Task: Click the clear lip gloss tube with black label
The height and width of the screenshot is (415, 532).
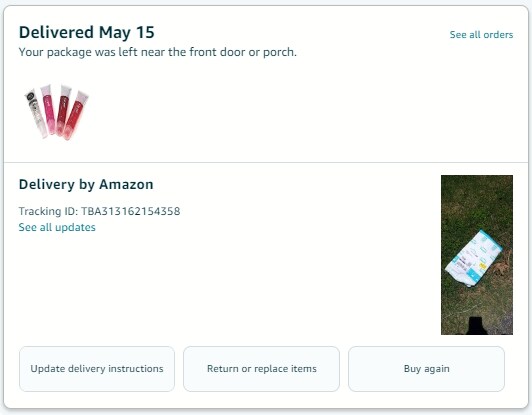Action: click(x=36, y=114)
